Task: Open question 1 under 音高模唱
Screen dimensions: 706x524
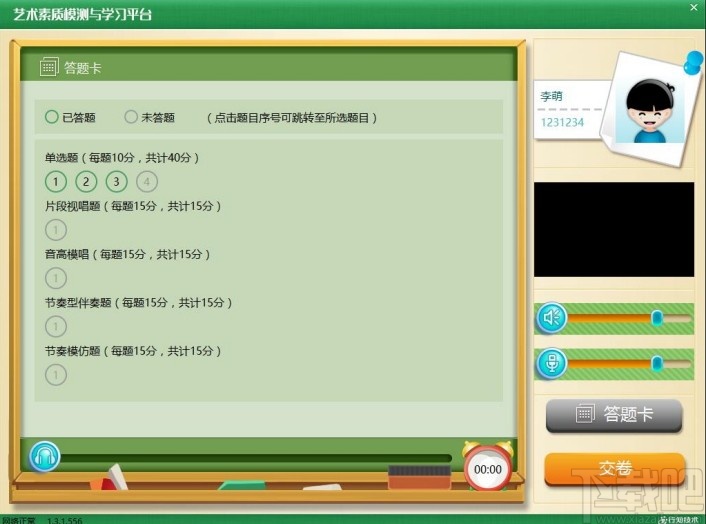Action: 56,278
